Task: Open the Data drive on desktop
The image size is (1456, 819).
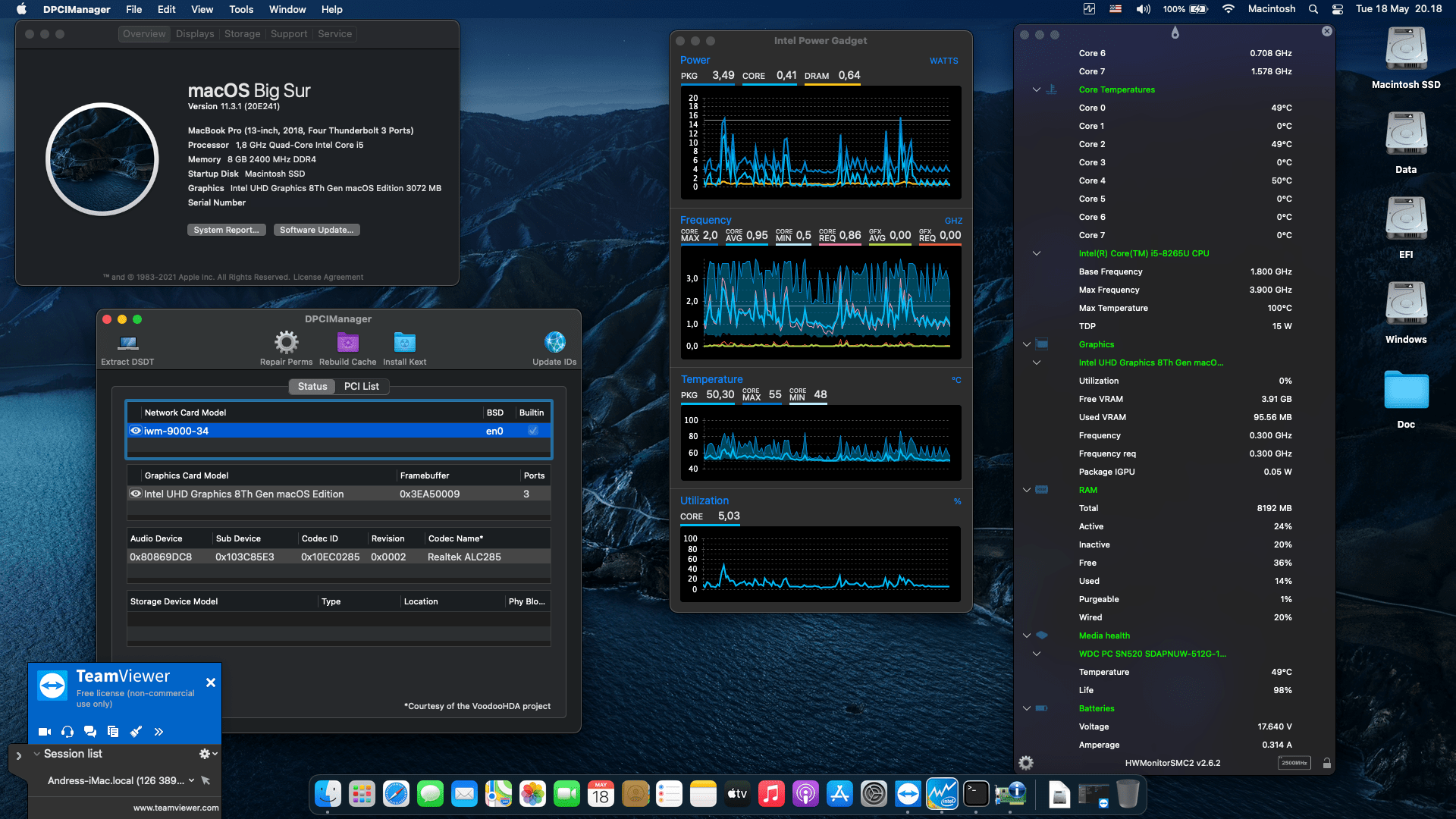Action: 1406,143
